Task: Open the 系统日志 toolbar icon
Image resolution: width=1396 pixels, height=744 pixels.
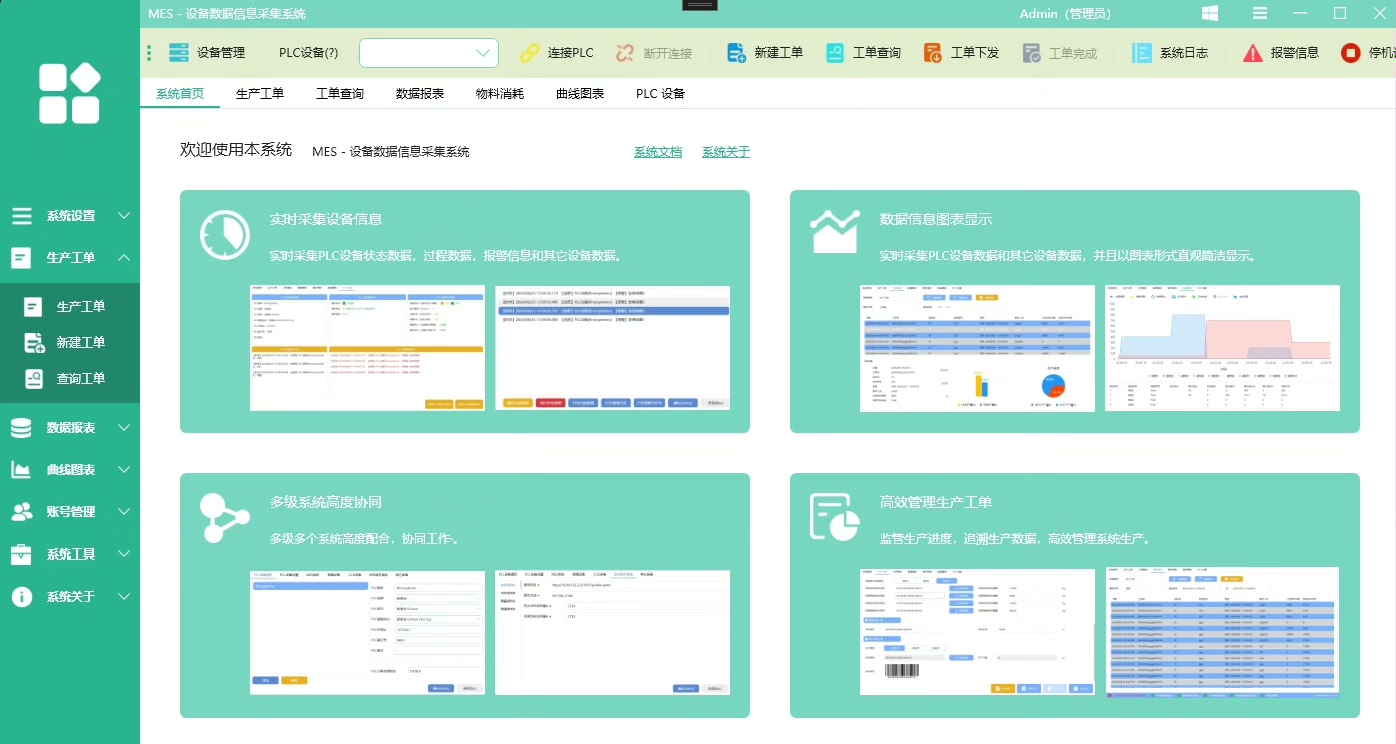Action: click(x=1142, y=53)
